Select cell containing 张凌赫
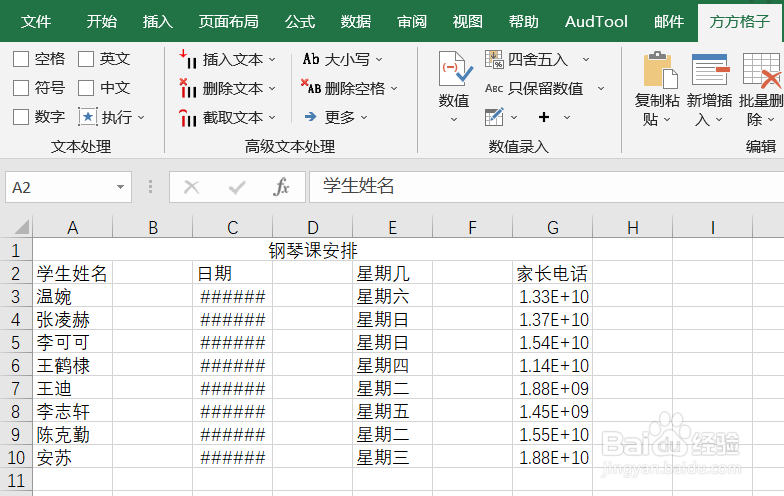The image size is (784, 496). click(72, 320)
